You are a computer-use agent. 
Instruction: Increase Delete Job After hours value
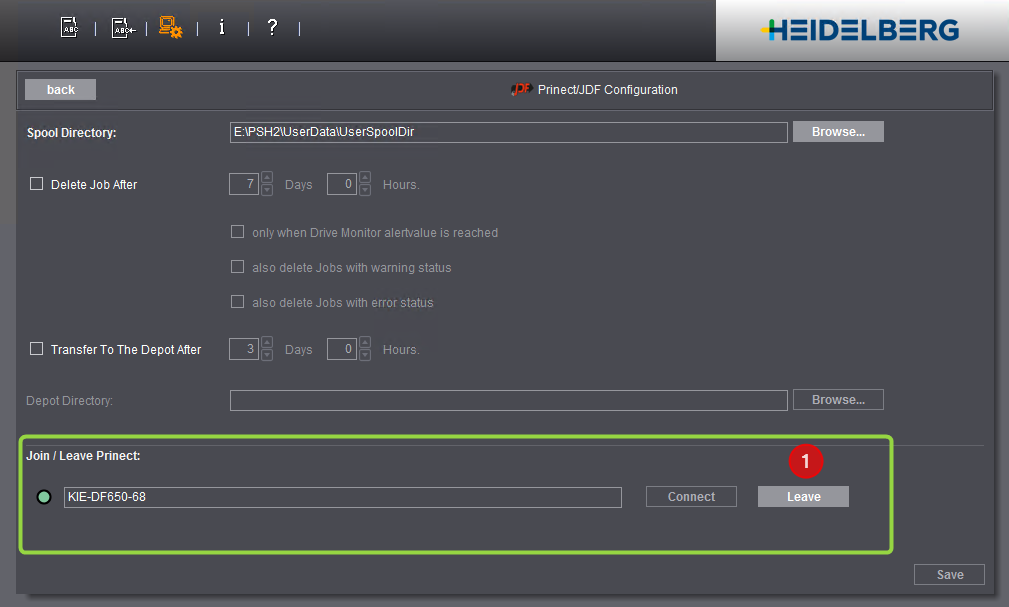click(364, 179)
